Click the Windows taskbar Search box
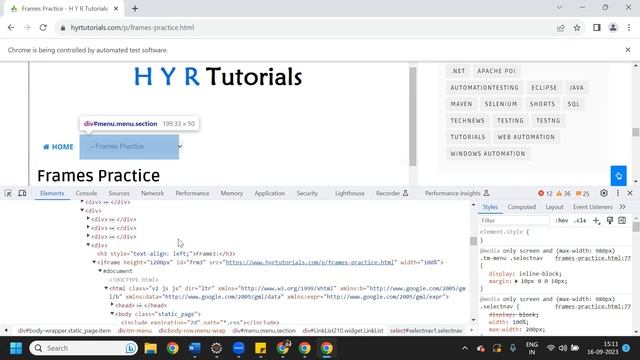The height and width of the screenshot is (360, 640). [83, 348]
